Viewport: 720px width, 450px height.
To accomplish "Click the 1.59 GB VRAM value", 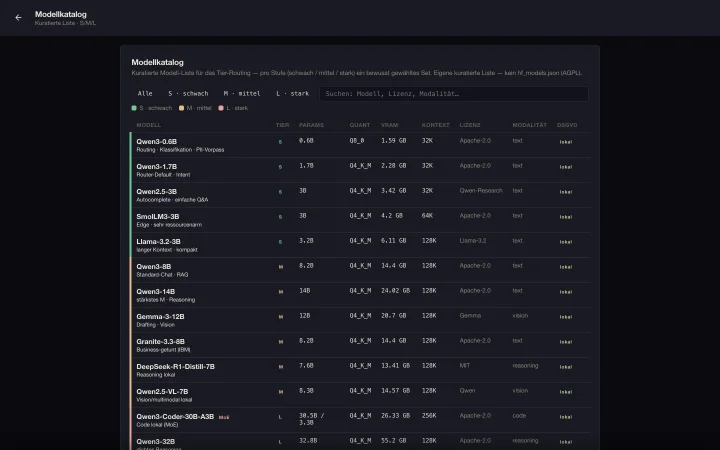I will pyautogui.click(x=394, y=141).
